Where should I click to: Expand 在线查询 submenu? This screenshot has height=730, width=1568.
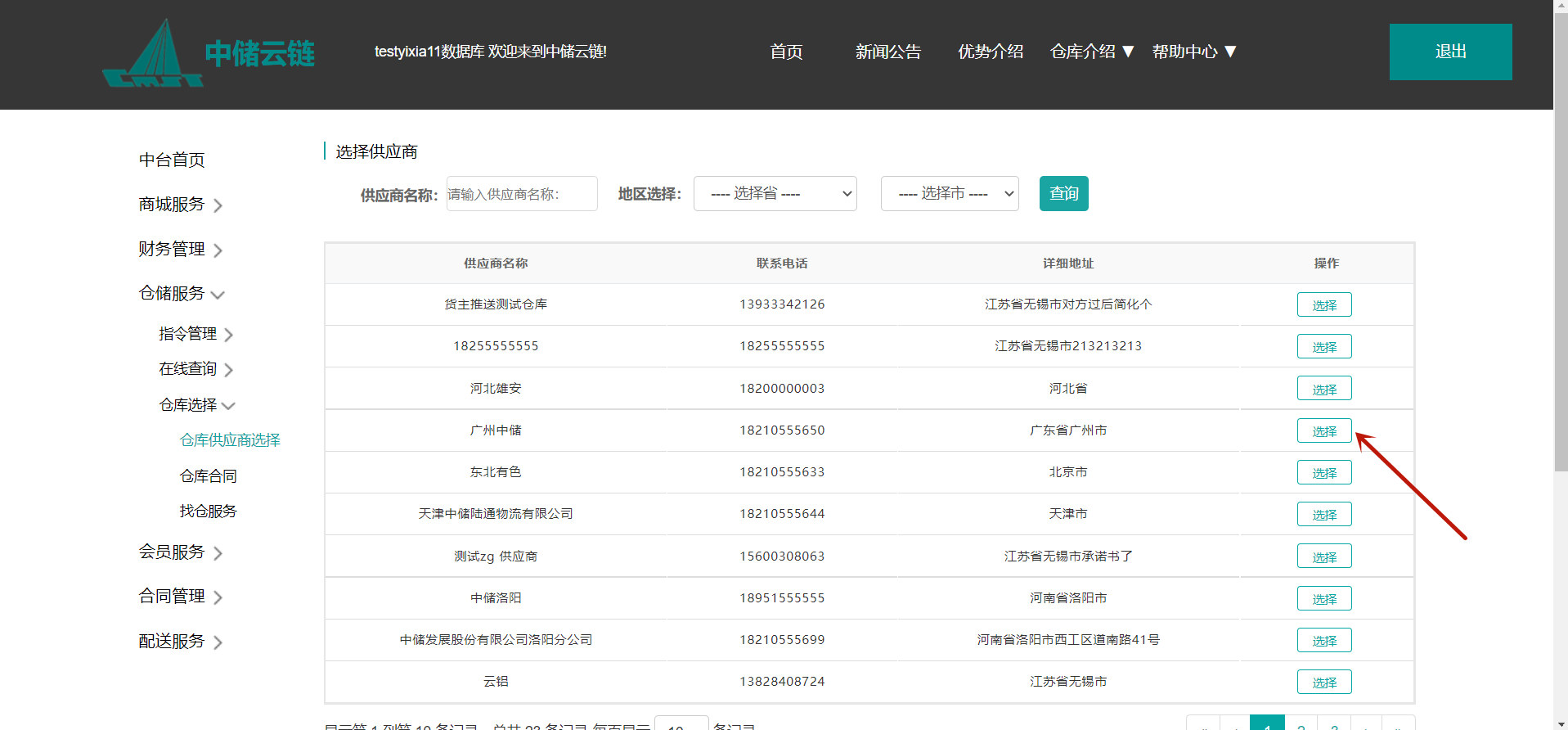pyautogui.click(x=228, y=370)
